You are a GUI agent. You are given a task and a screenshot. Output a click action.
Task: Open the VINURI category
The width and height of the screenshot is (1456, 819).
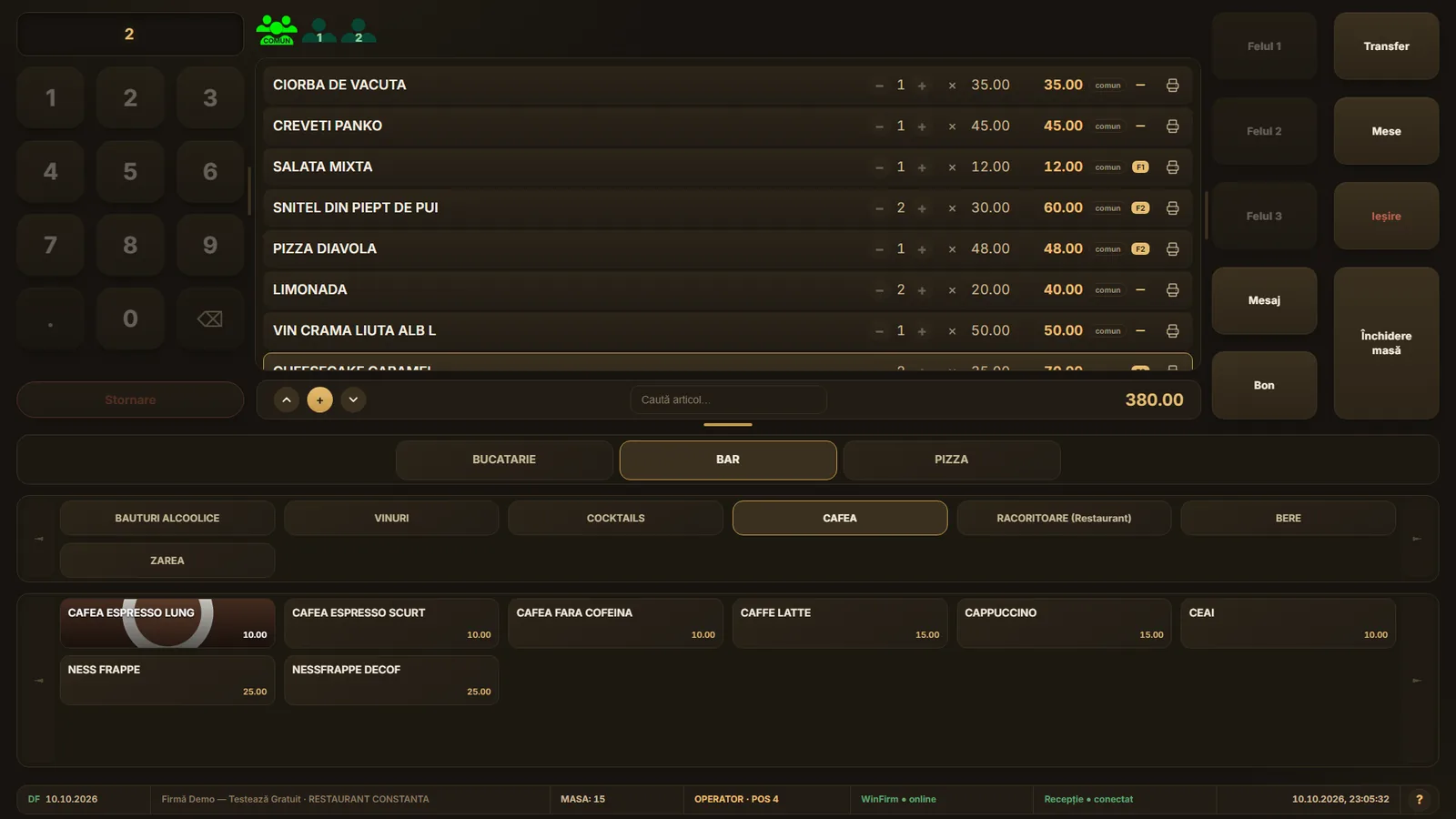click(x=391, y=518)
